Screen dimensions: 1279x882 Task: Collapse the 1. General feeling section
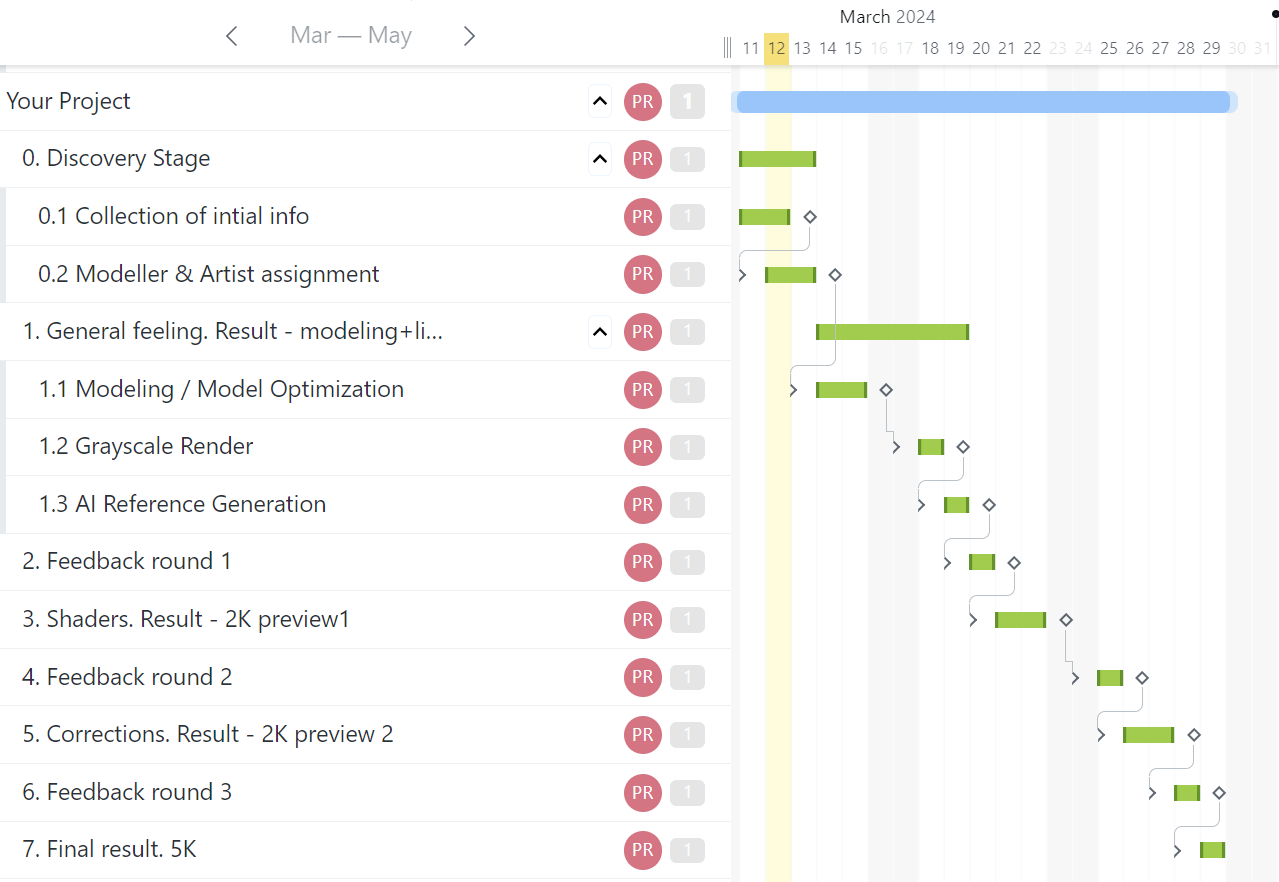click(600, 331)
